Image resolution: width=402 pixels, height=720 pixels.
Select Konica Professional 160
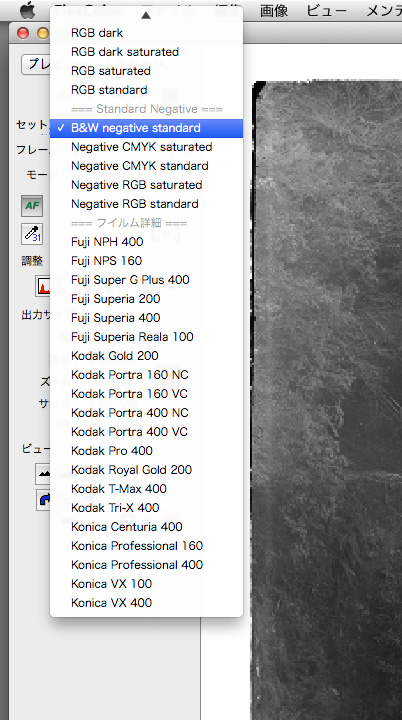146,546
